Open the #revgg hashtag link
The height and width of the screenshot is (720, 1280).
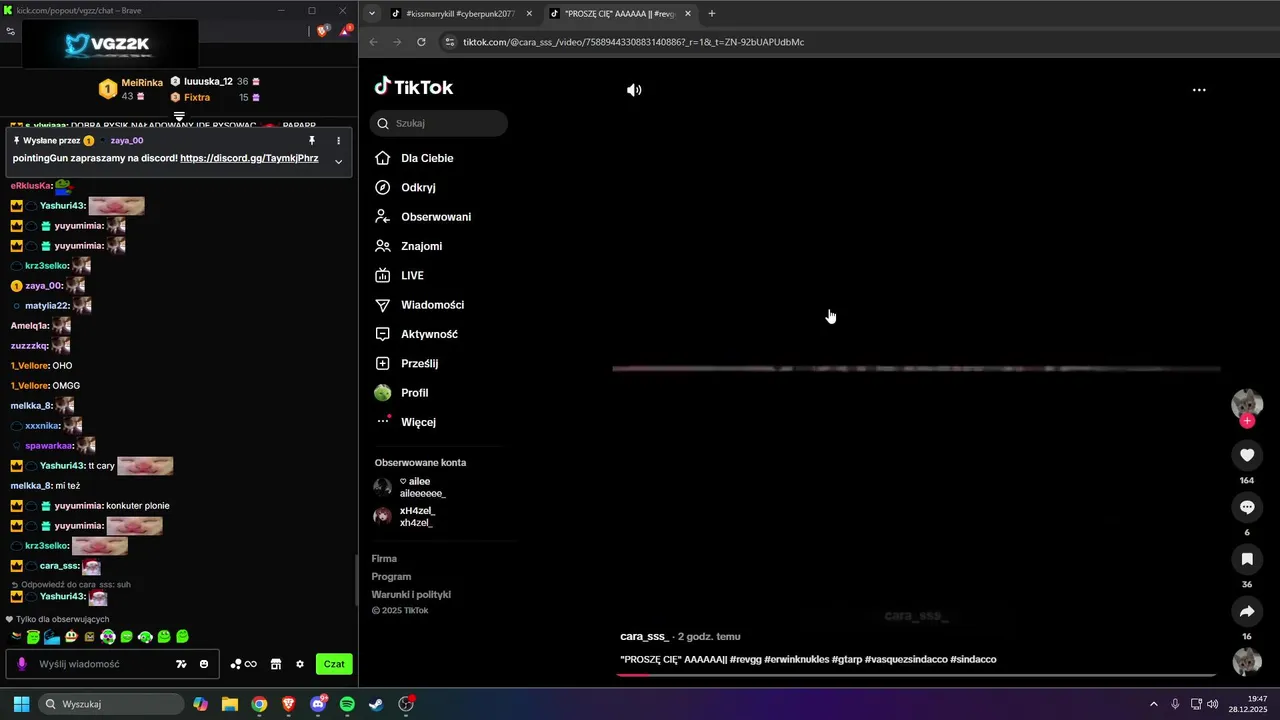tap(745, 659)
